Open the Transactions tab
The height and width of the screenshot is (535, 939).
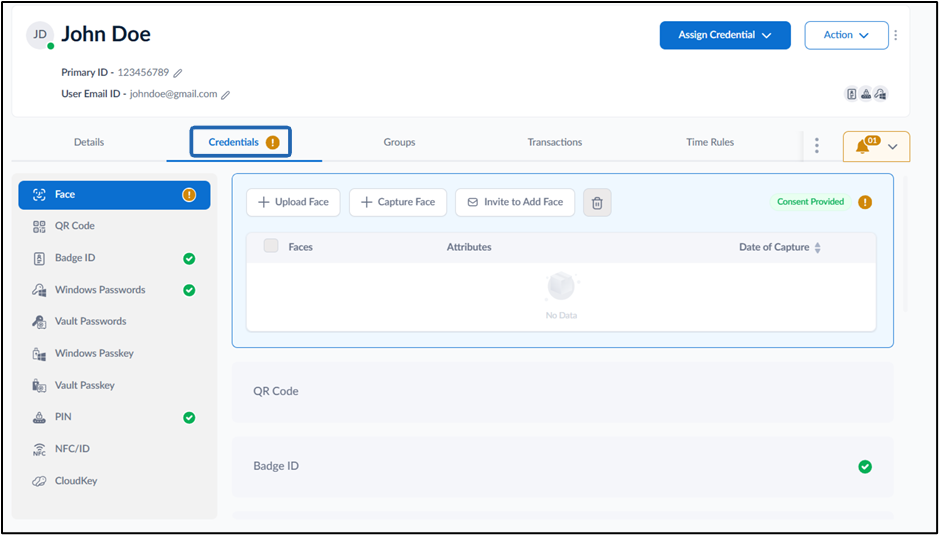(x=555, y=143)
